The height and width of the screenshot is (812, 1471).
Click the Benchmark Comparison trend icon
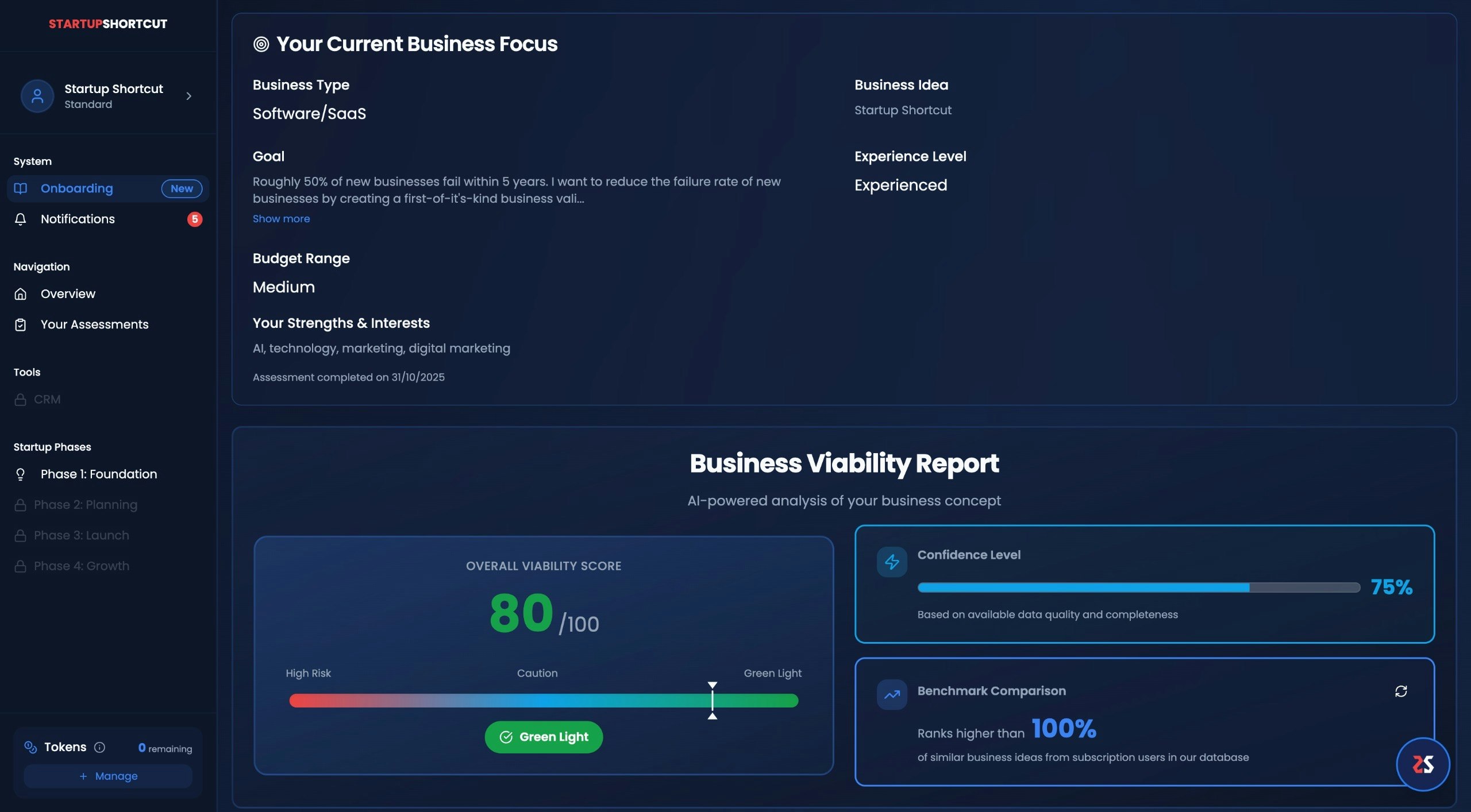(x=892, y=695)
